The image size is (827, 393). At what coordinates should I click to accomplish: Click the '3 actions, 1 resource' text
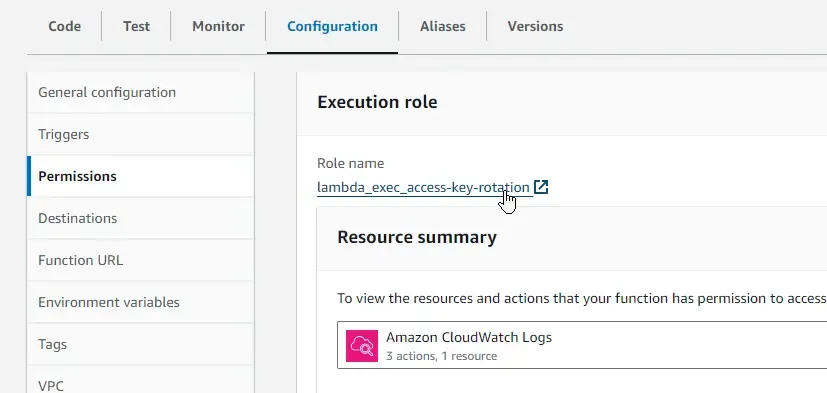tap(441, 356)
